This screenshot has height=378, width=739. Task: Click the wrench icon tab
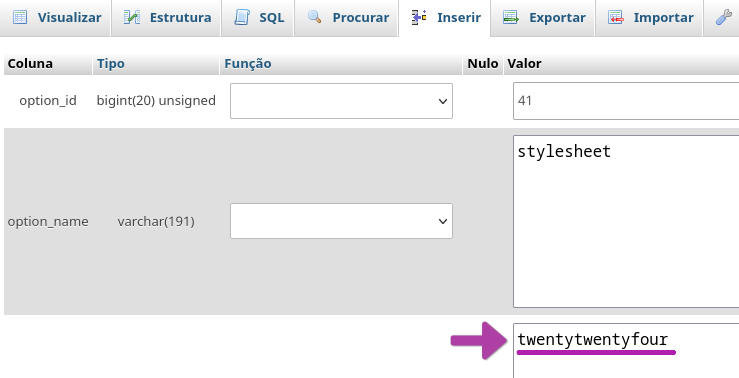coord(723,17)
